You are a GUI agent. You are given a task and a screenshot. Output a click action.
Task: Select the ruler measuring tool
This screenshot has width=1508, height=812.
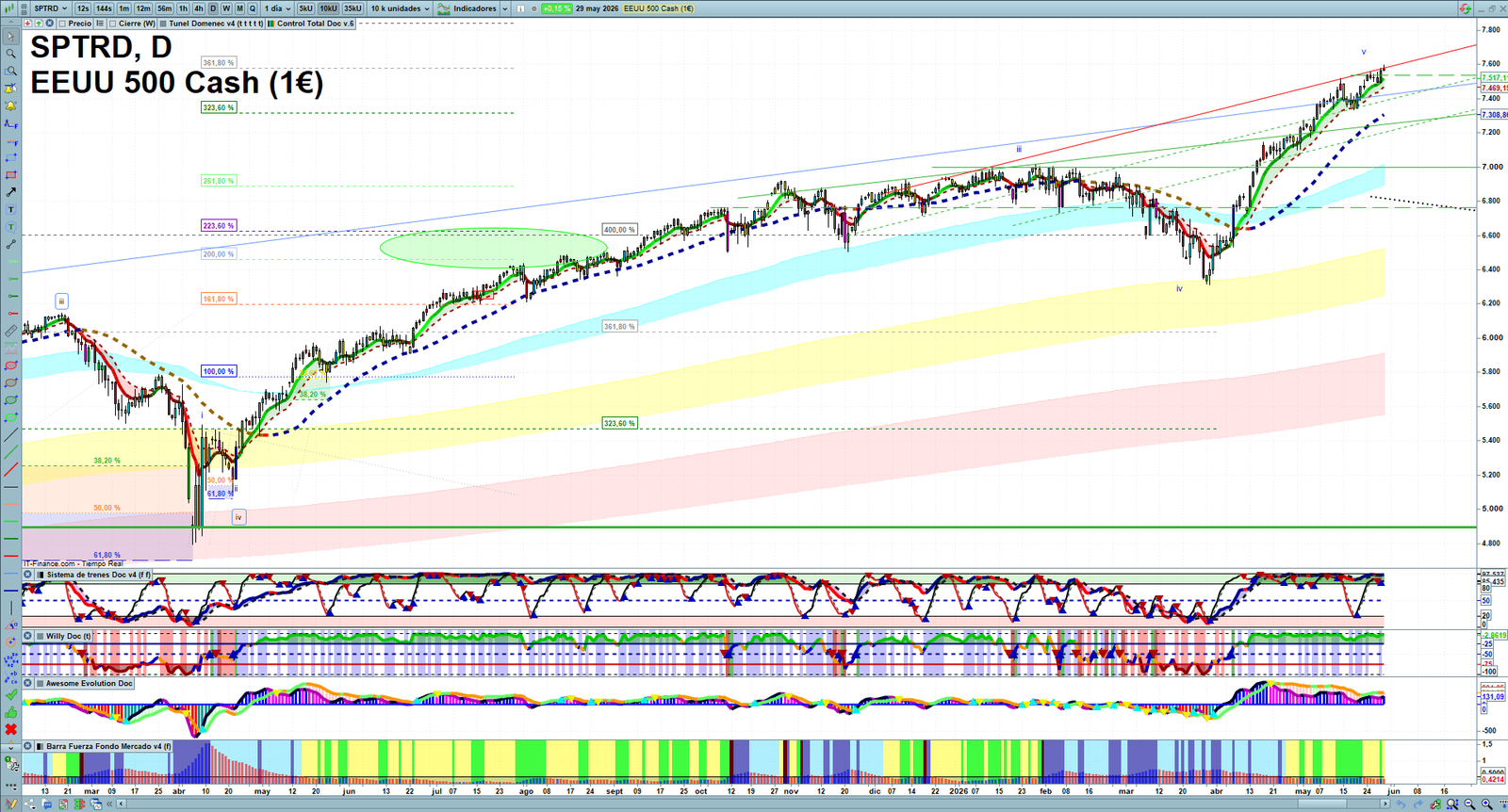pyautogui.click(x=11, y=331)
